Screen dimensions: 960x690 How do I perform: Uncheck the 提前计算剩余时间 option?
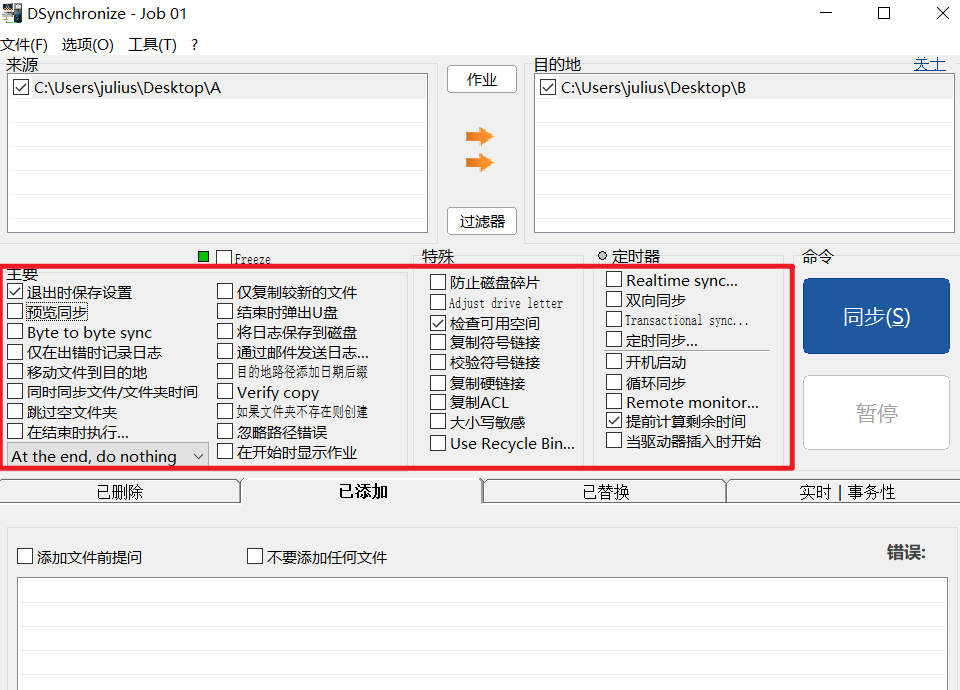pyautogui.click(x=614, y=420)
